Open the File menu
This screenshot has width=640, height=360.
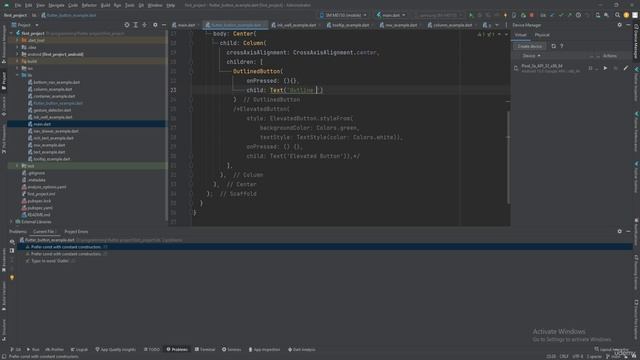pyautogui.click(x=18, y=5)
